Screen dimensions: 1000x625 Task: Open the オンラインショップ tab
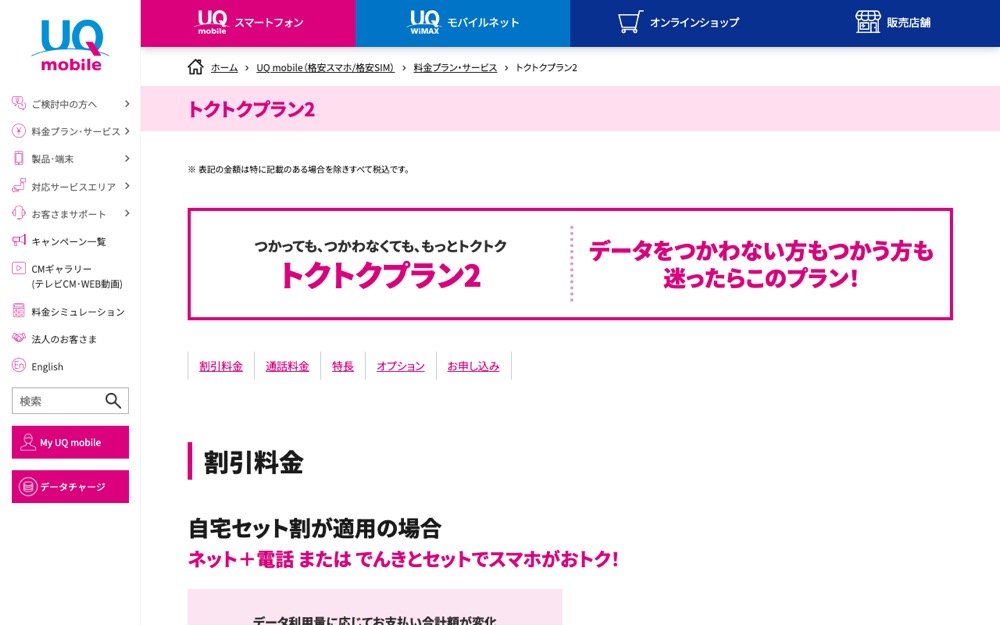point(678,23)
